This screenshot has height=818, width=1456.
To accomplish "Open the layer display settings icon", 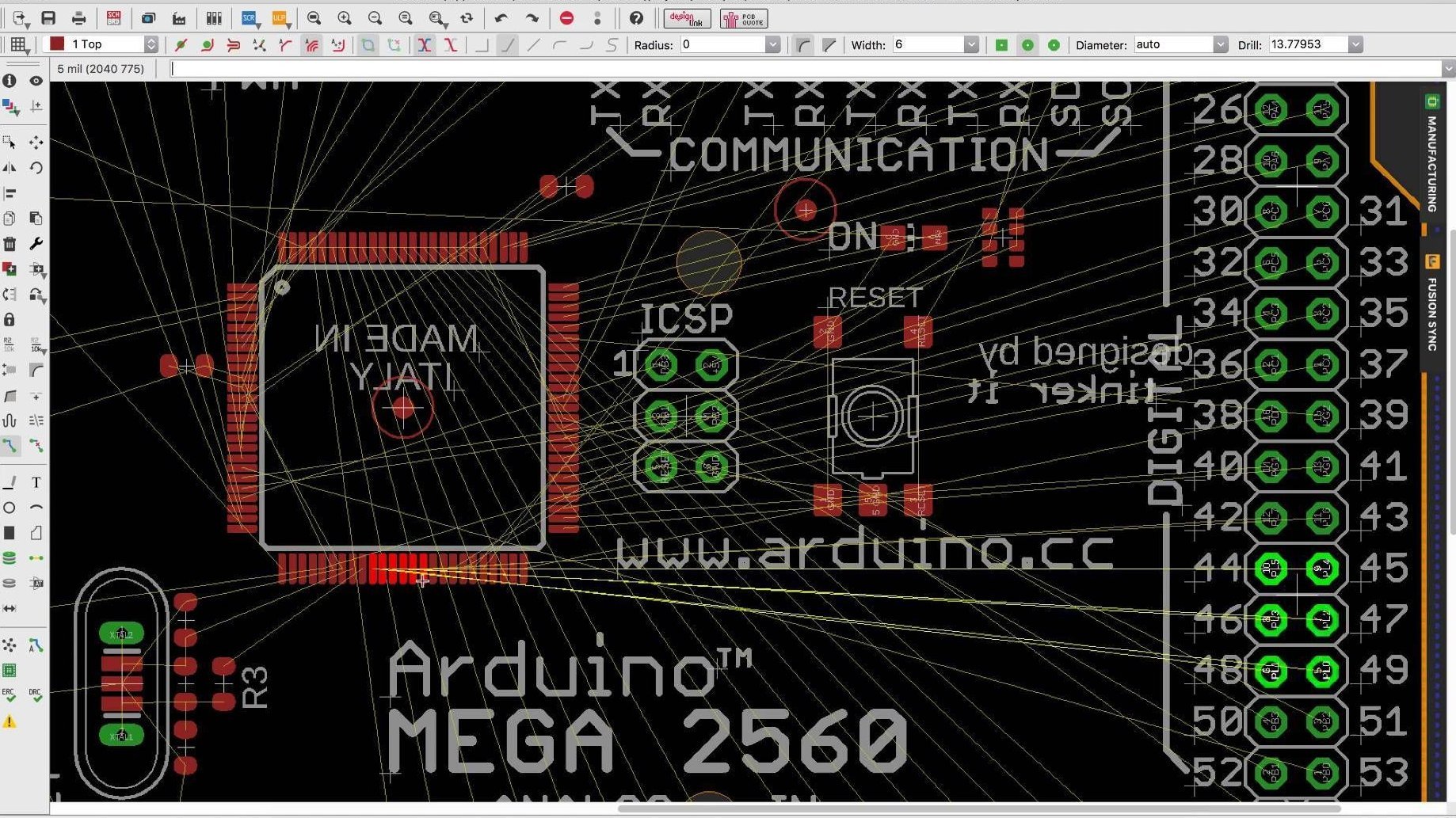I will point(10,106).
